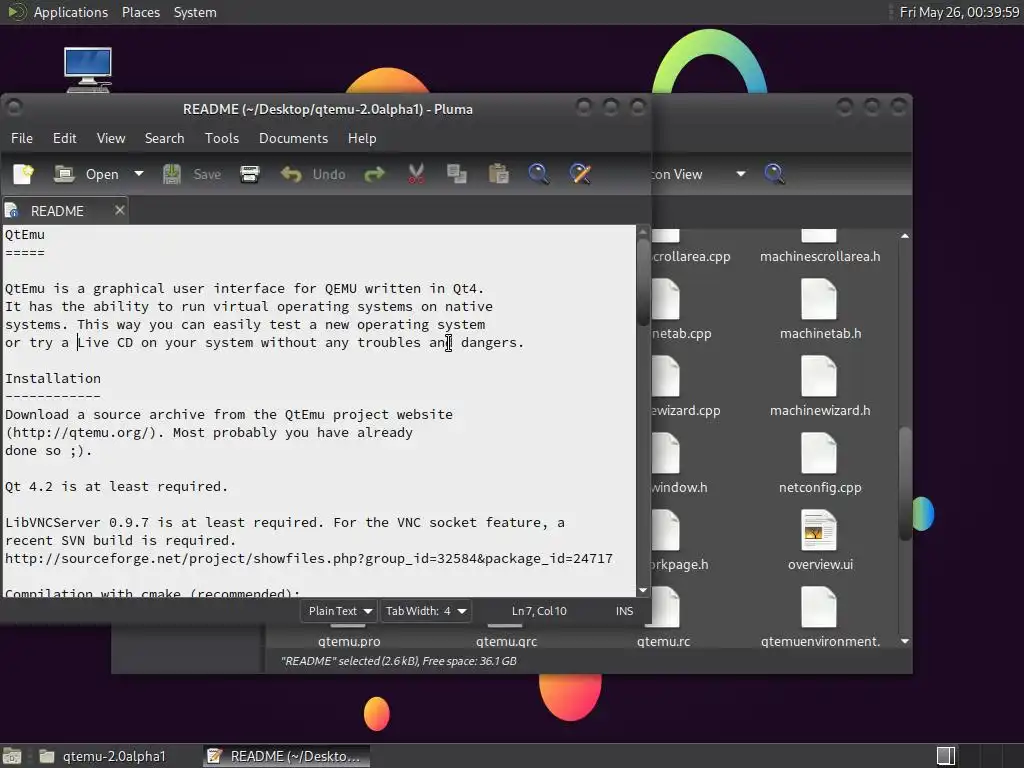Paste from clipboard icon
The width and height of the screenshot is (1024, 768).
tap(498, 174)
